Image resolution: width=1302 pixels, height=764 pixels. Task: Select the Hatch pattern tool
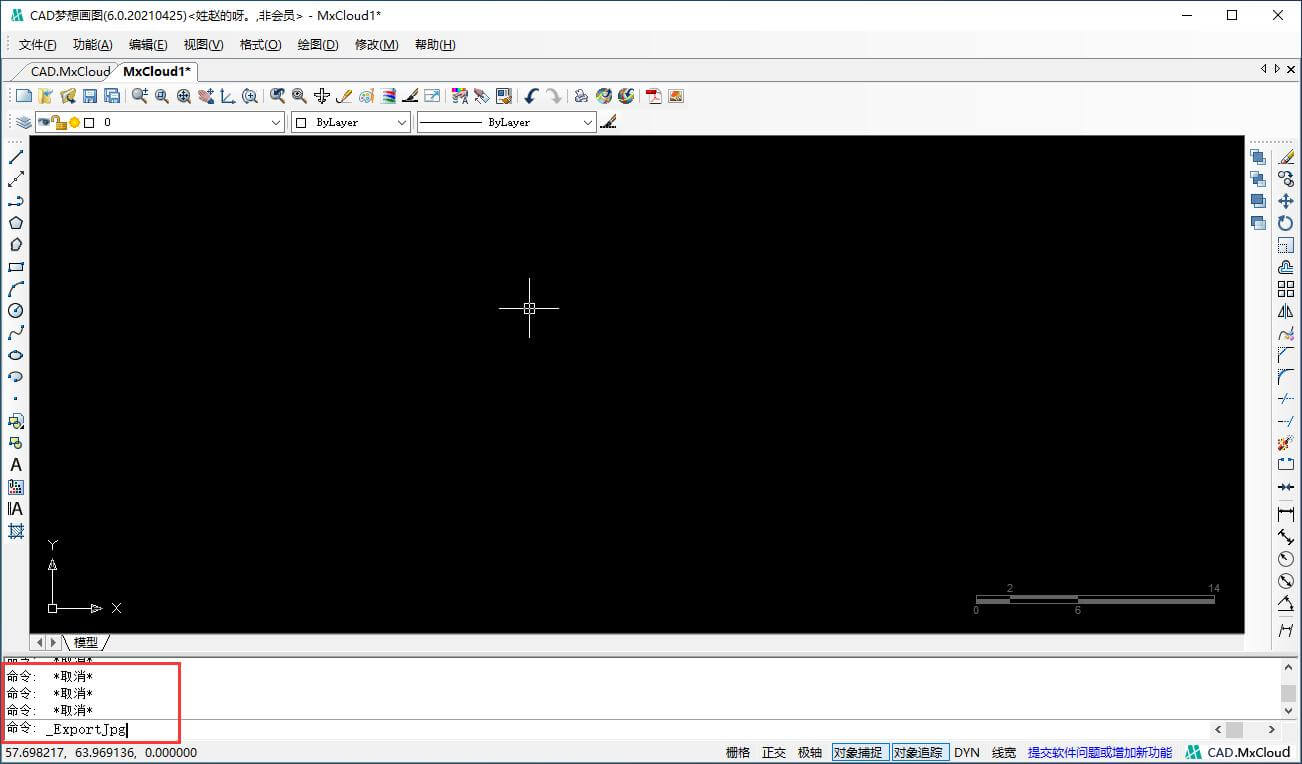(x=16, y=531)
